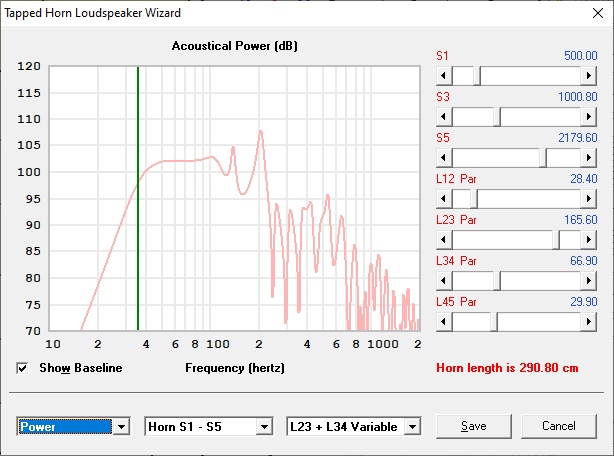Increase L45 Par with right arrow
This screenshot has height=456, width=614.
588,322
